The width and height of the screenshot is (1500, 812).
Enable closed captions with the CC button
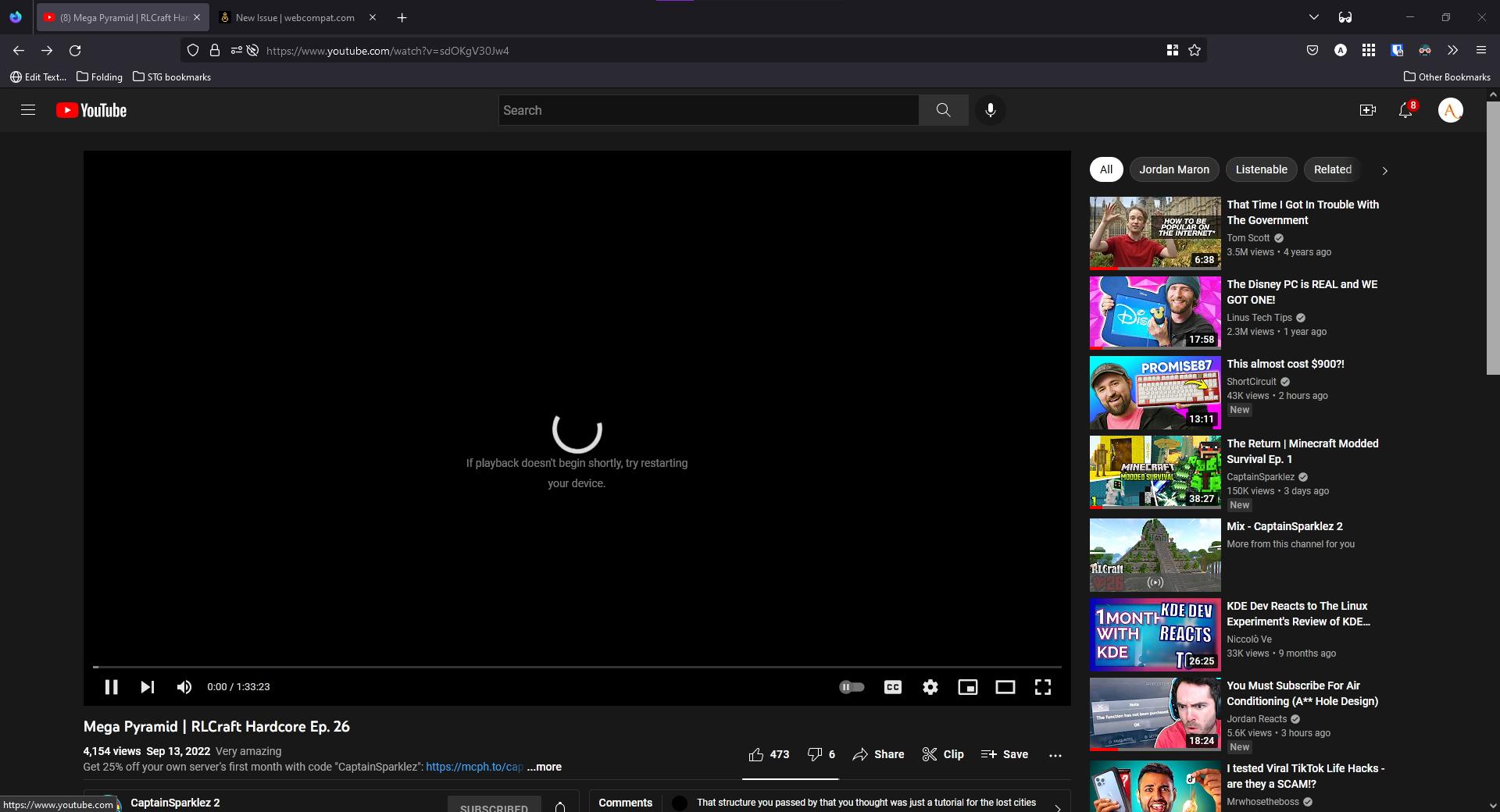pos(892,687)
